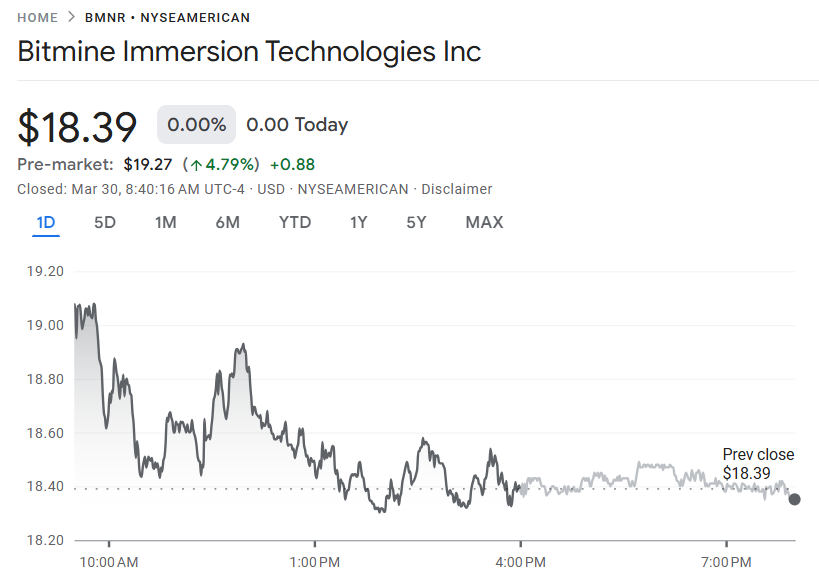This screenshot has height=582, width=819.
Task: Click the 10:00 AM time axis label
Action: point(109,562)
